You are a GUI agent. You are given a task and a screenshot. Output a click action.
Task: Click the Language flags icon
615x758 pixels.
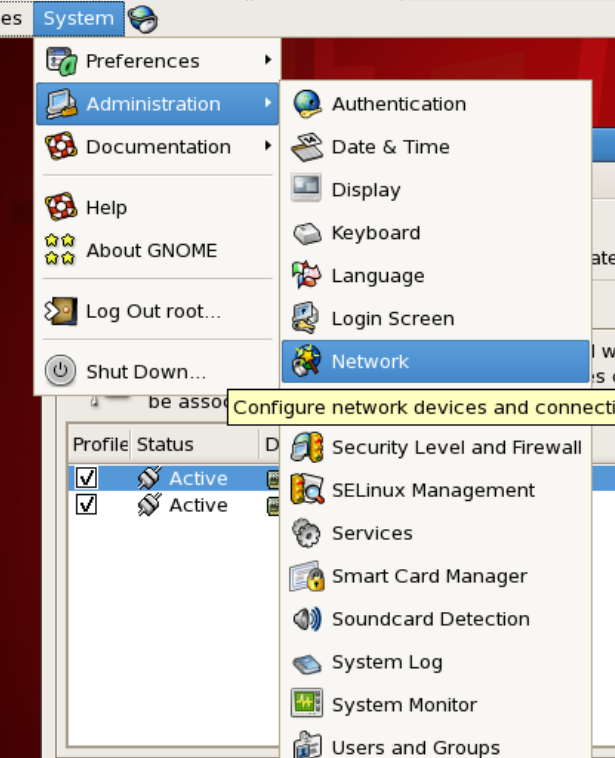point(307,275)
